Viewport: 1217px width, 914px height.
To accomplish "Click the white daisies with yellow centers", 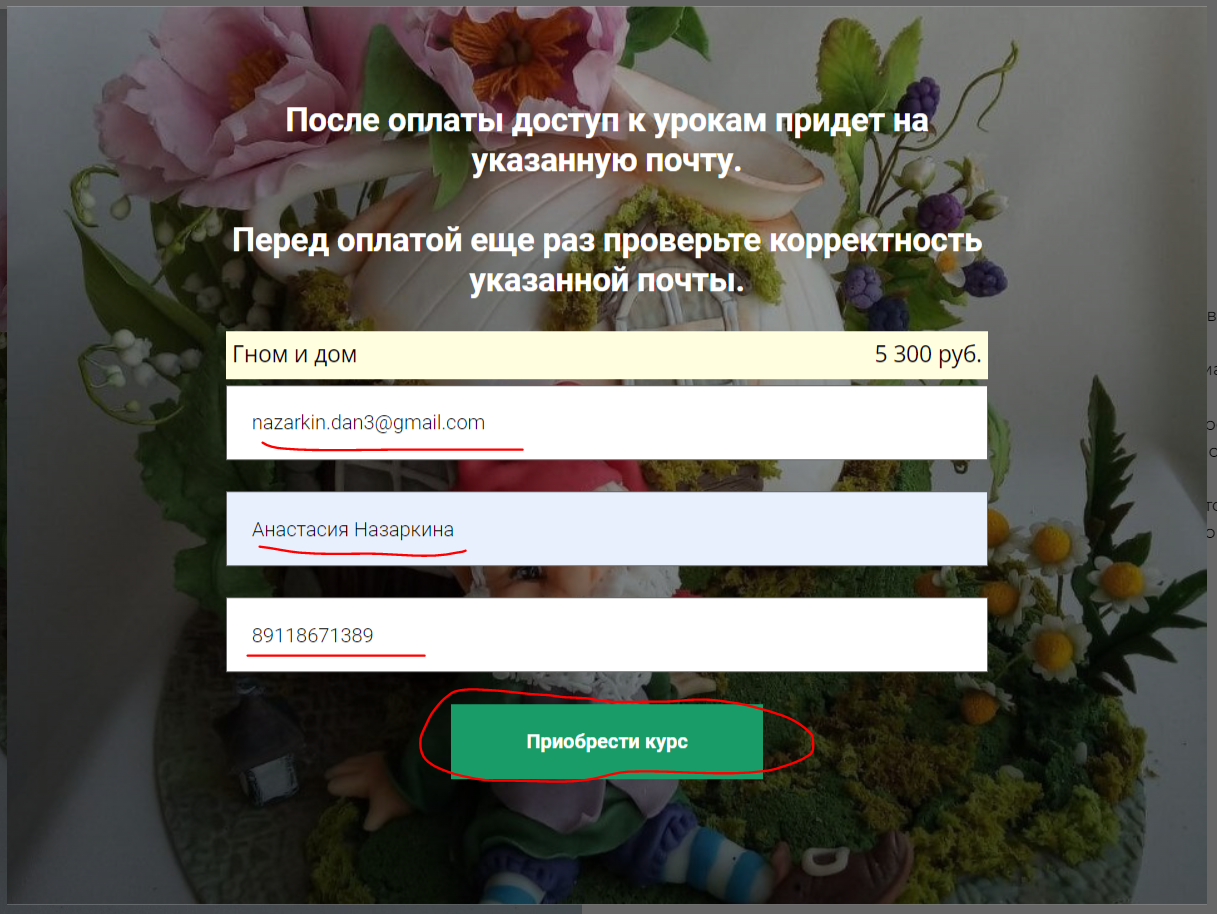I will point(1060,580).
